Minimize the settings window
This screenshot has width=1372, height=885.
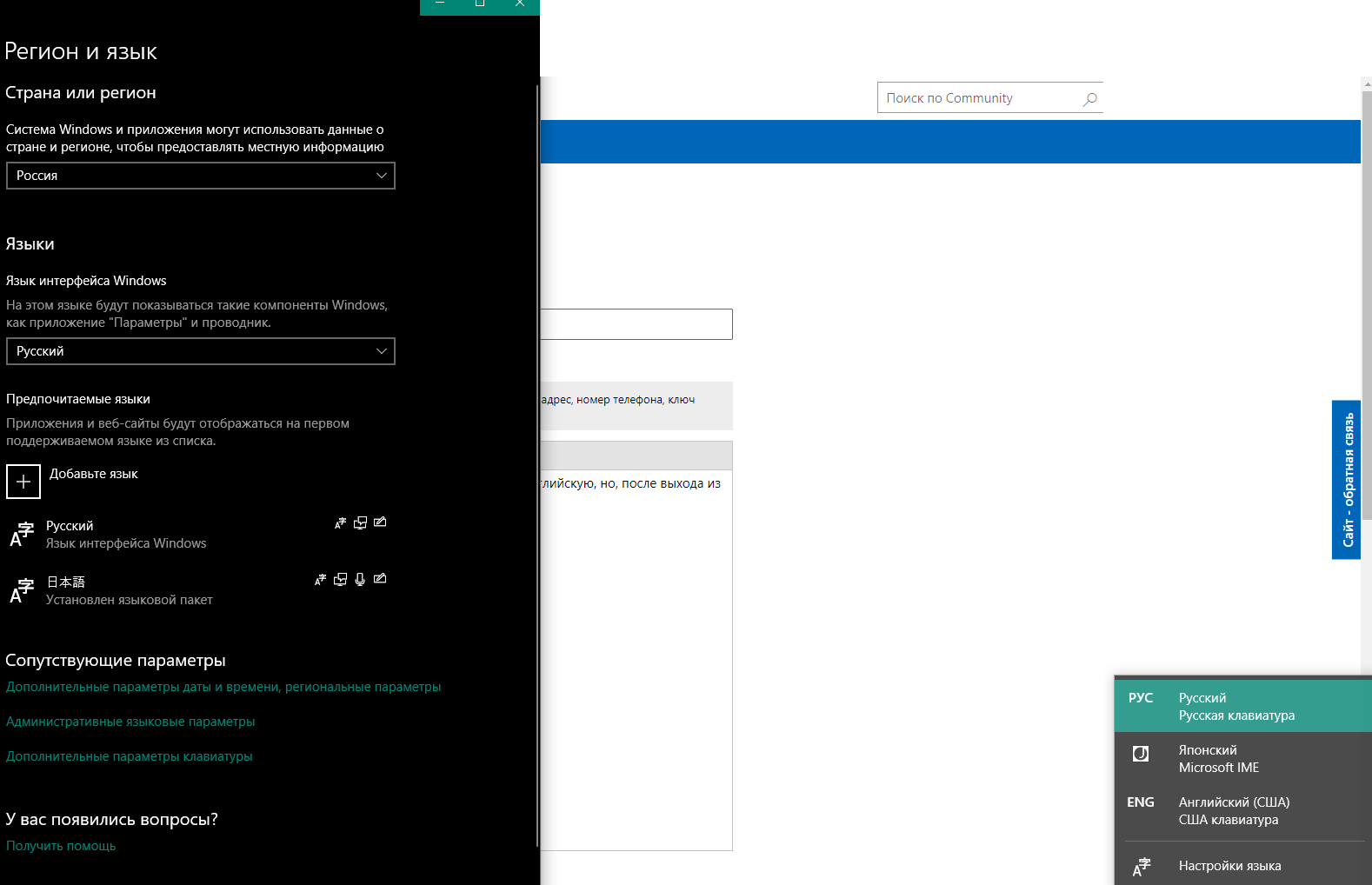(x=440, y=4)
